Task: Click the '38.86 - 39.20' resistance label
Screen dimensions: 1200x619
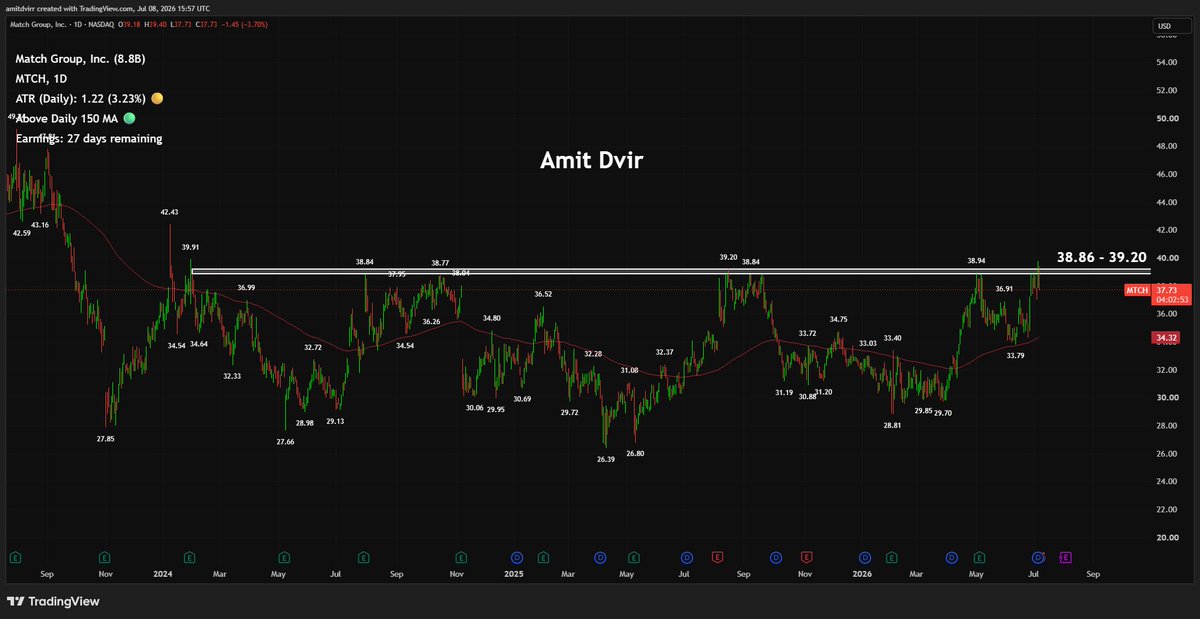Action: [x=1103, y=256]
